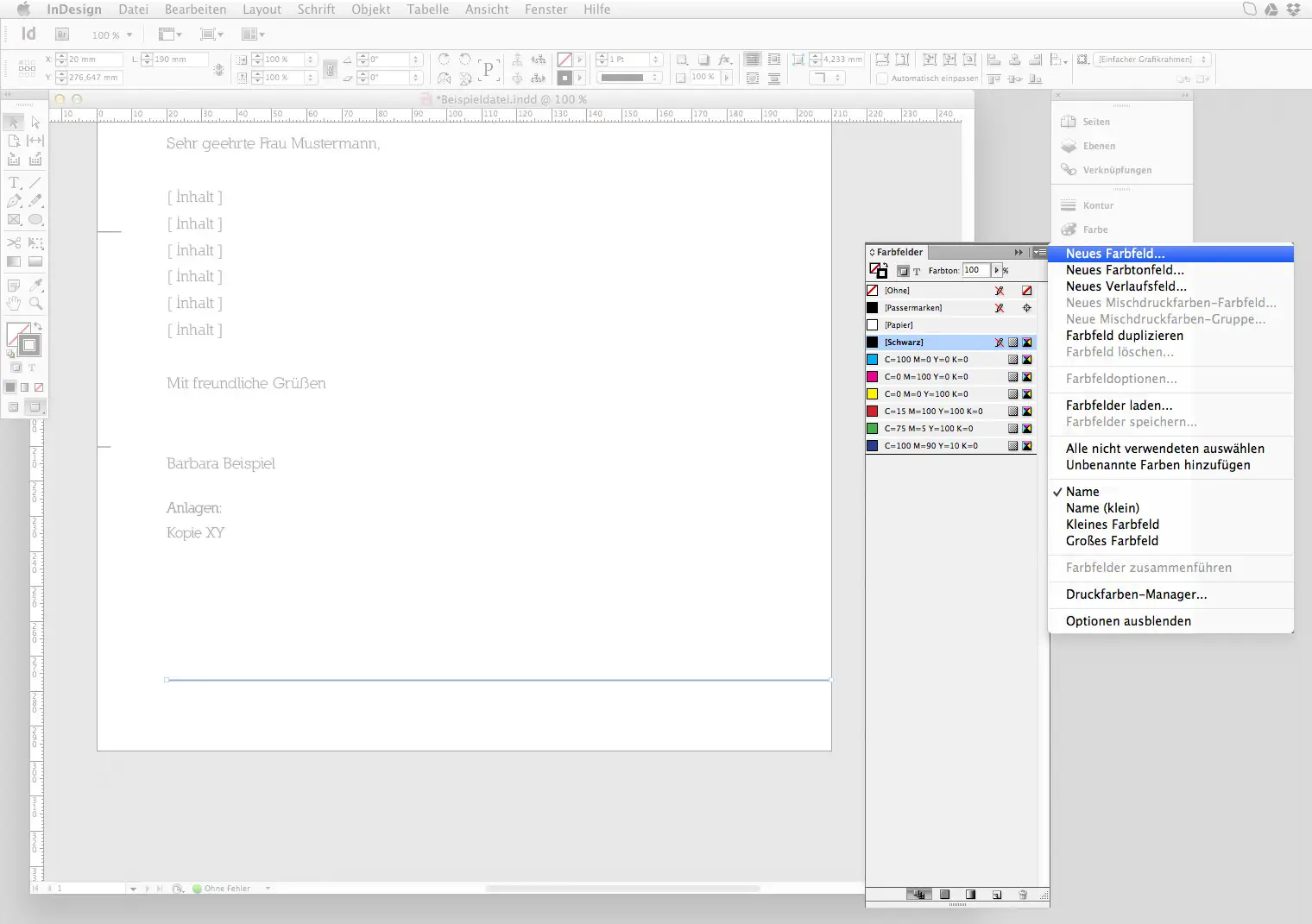
Task: Select the Zoom tool
Action: (x=36, y=303)
